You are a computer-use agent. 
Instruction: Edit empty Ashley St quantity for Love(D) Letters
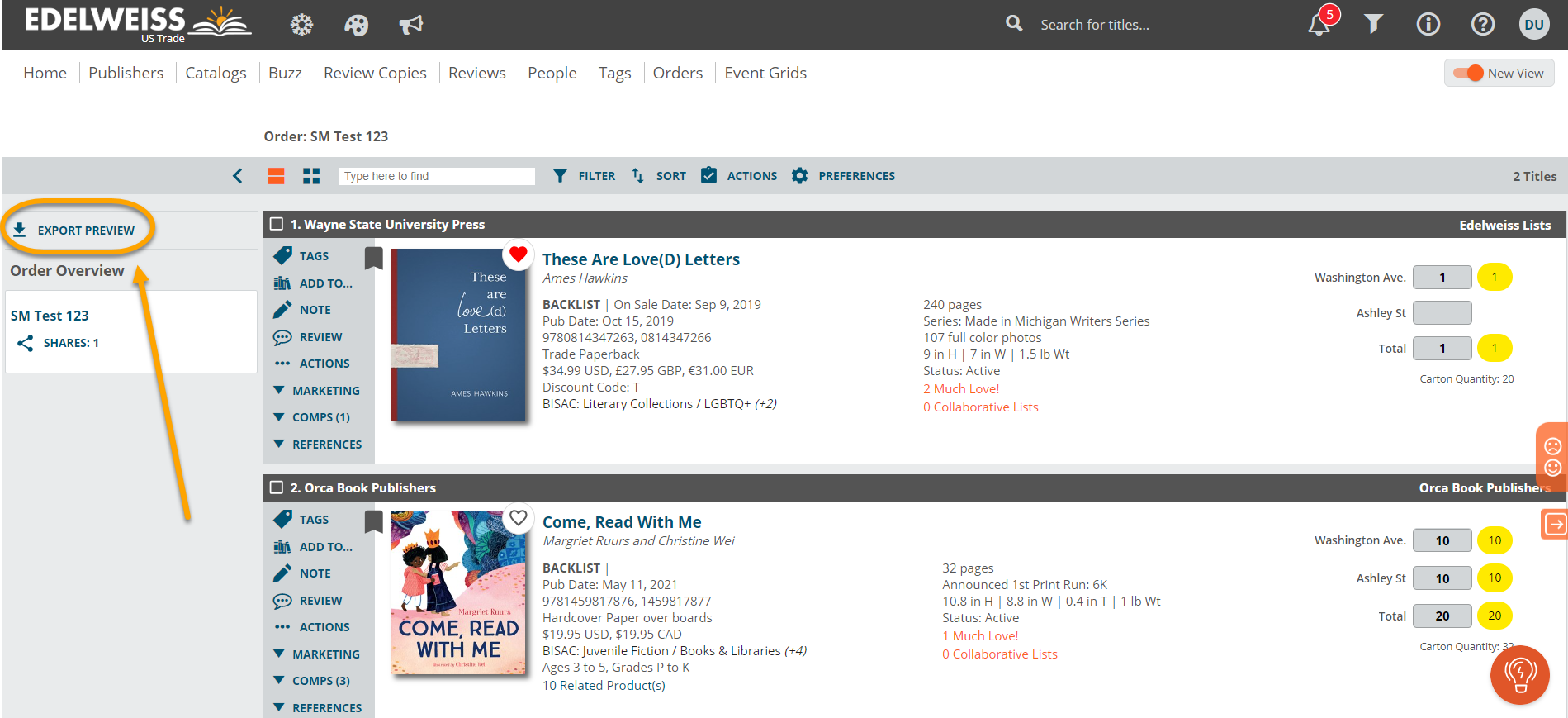coord(1442,312)
